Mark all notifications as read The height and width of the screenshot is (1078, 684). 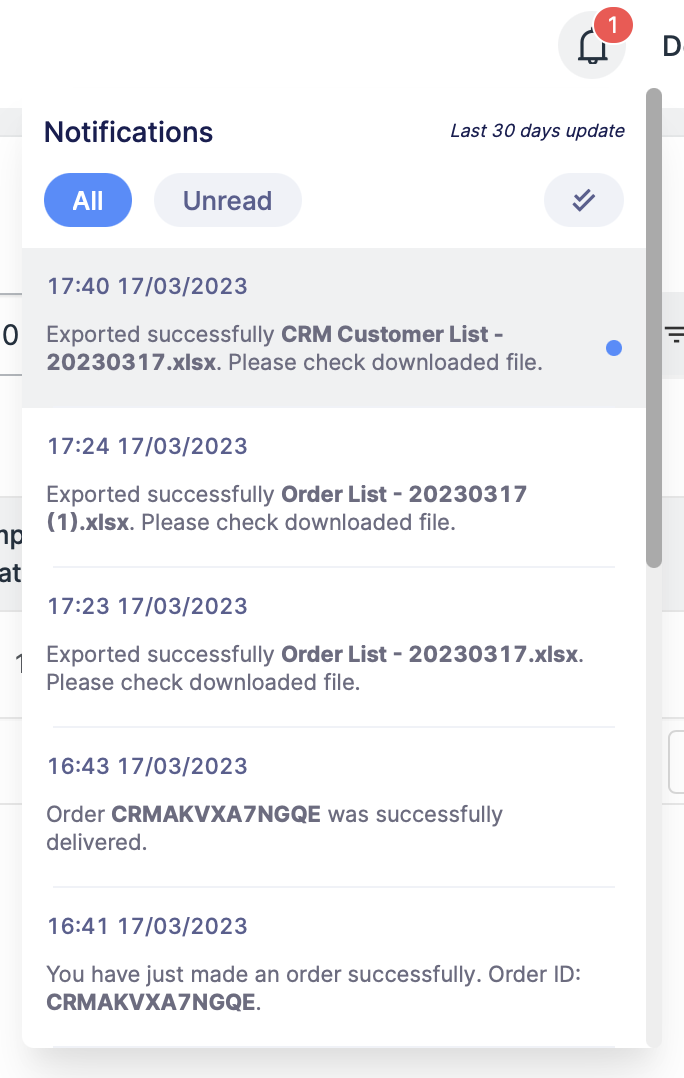[x=584, y=200]
